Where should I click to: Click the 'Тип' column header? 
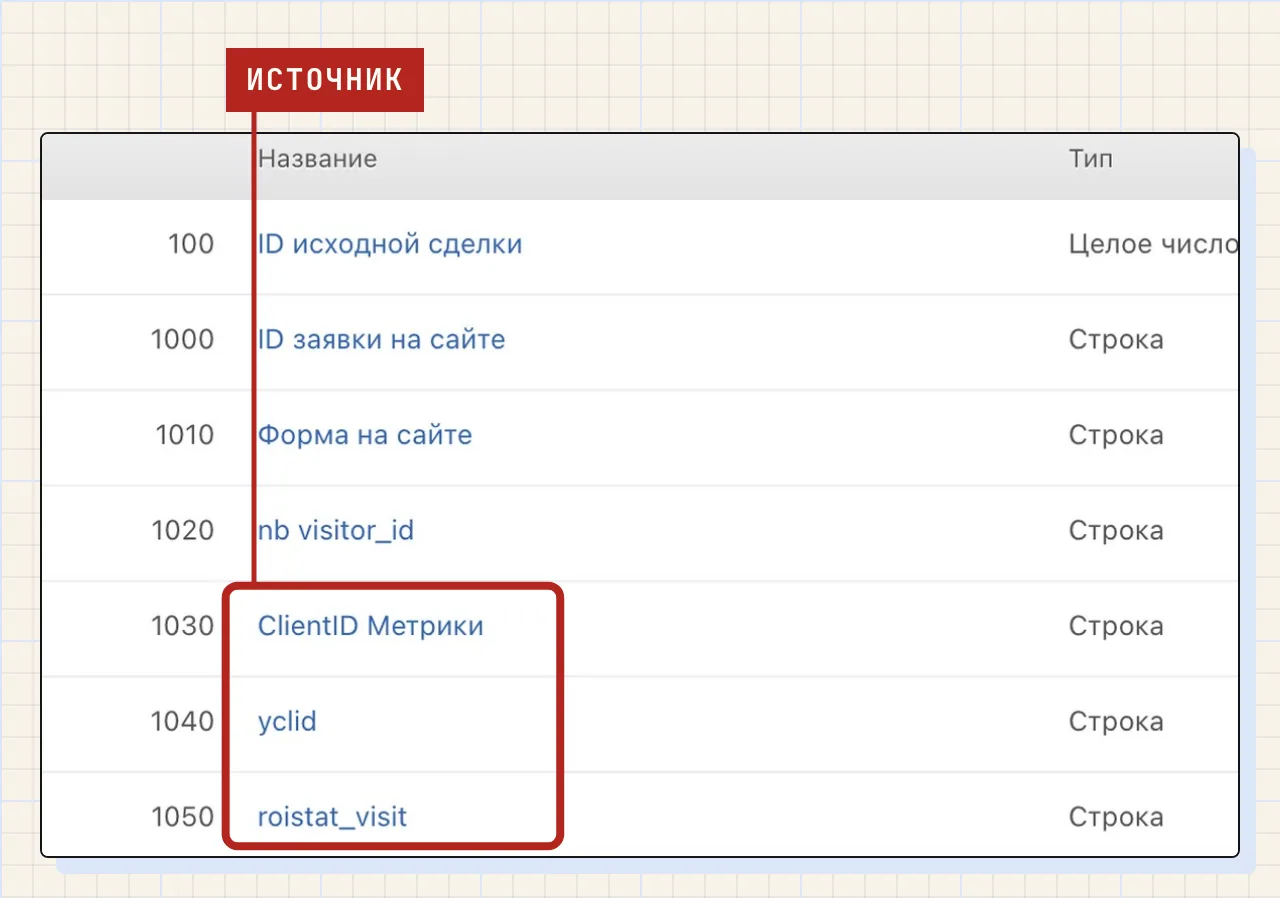[x=1091, y=158]
